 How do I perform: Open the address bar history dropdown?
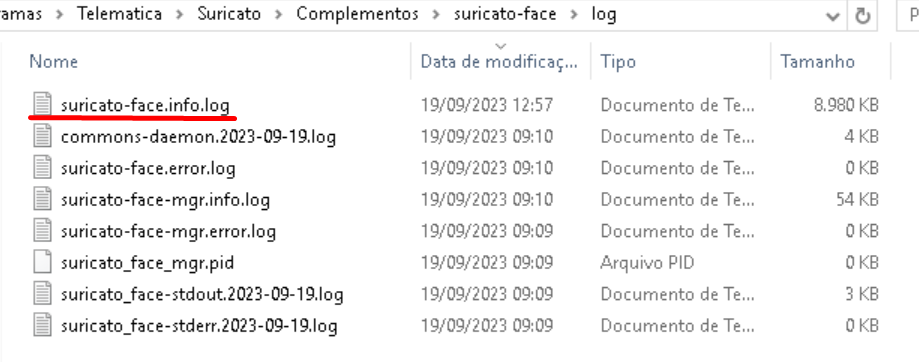pos(833,16)
